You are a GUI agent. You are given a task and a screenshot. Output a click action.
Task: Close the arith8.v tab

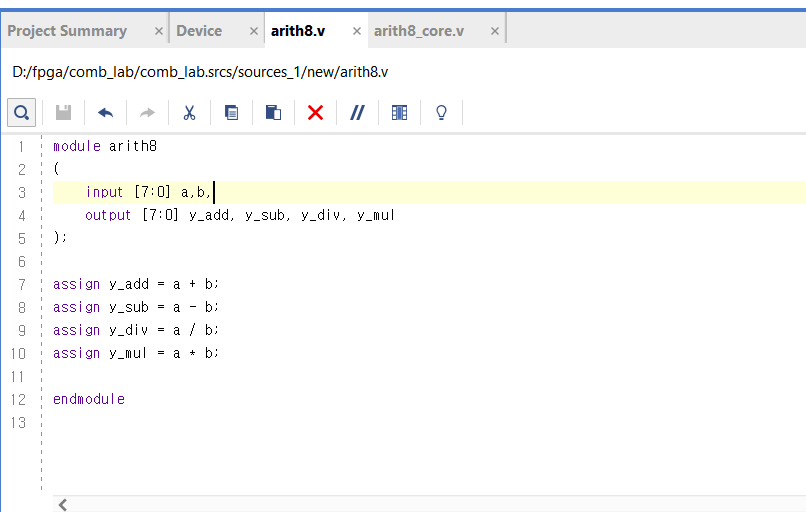pos(357,31)
